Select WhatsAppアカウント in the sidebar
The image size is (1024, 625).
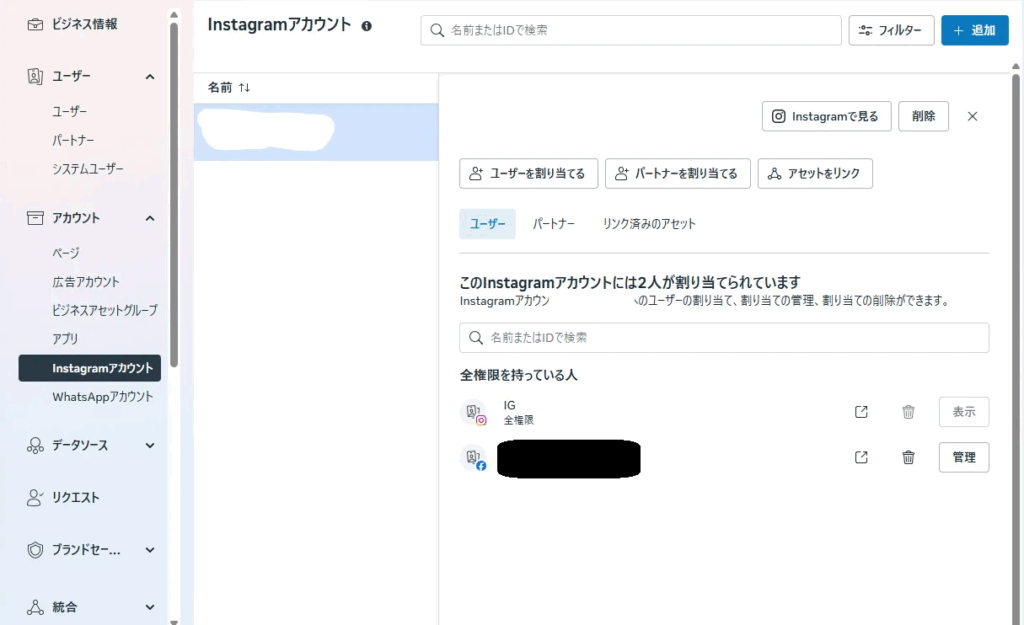(x=102, y=397)
